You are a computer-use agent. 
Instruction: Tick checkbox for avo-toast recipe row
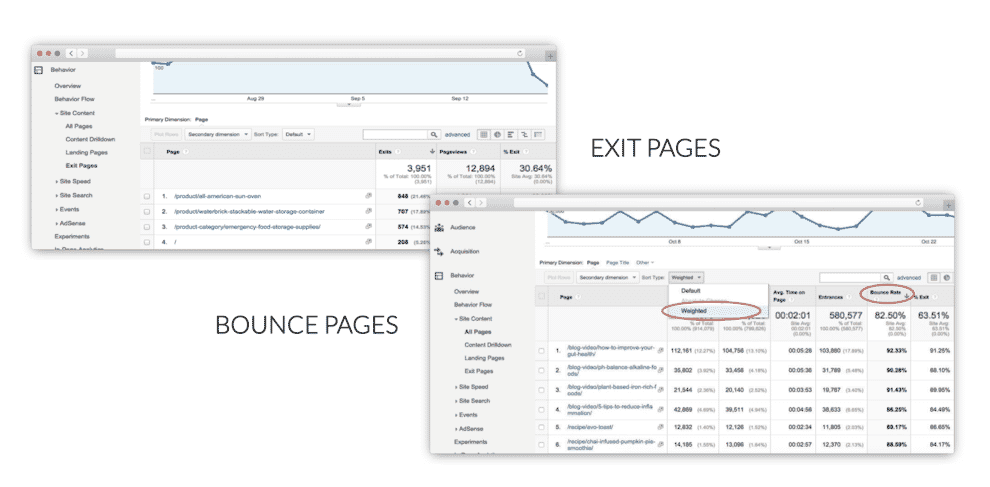click(x=541, y=428)
